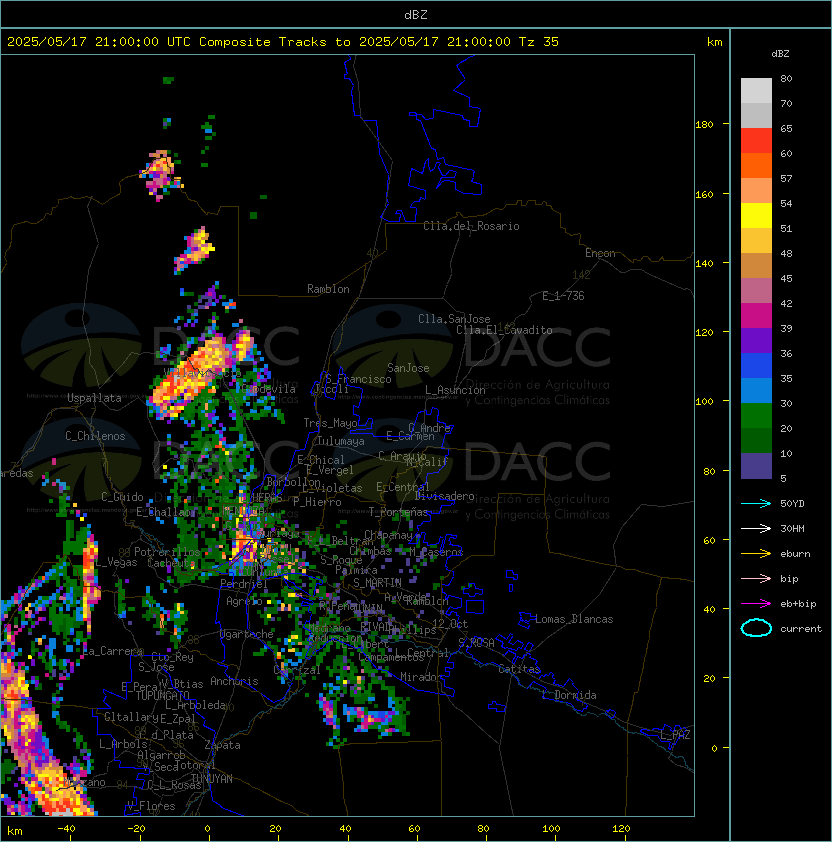Click the 'L_PAZ' map label
The image size is (832, 842).
675,735
